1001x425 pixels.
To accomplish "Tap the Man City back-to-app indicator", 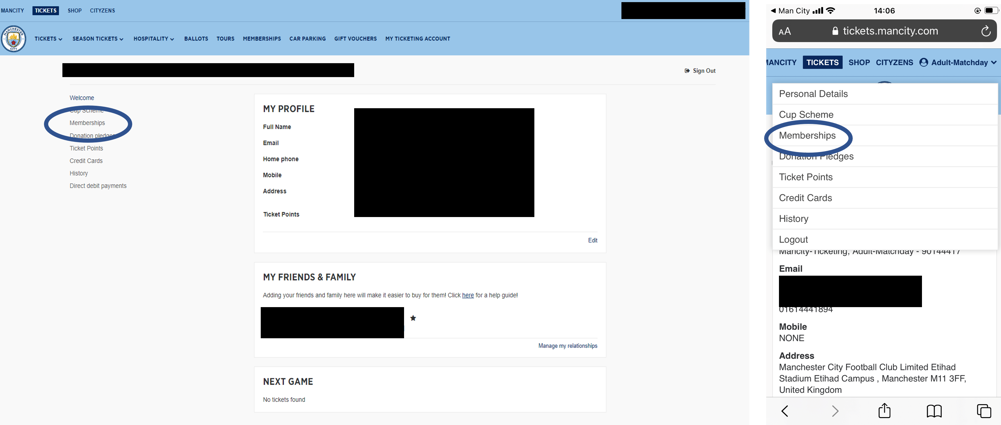I will click(x=790, y=11).
